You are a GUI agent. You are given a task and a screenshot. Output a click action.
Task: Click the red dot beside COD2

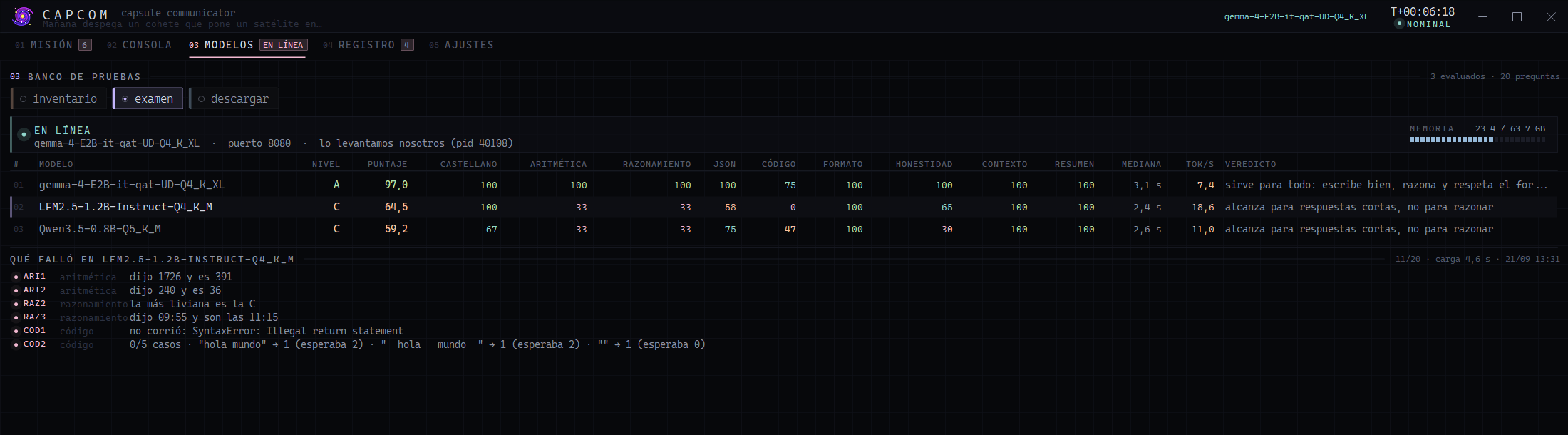16,344
